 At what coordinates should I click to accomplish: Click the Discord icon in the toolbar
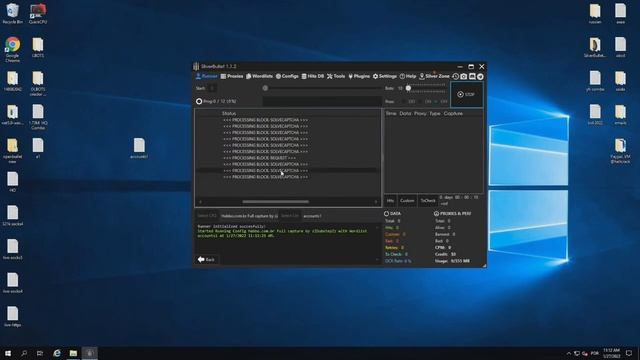click(472, 76)
